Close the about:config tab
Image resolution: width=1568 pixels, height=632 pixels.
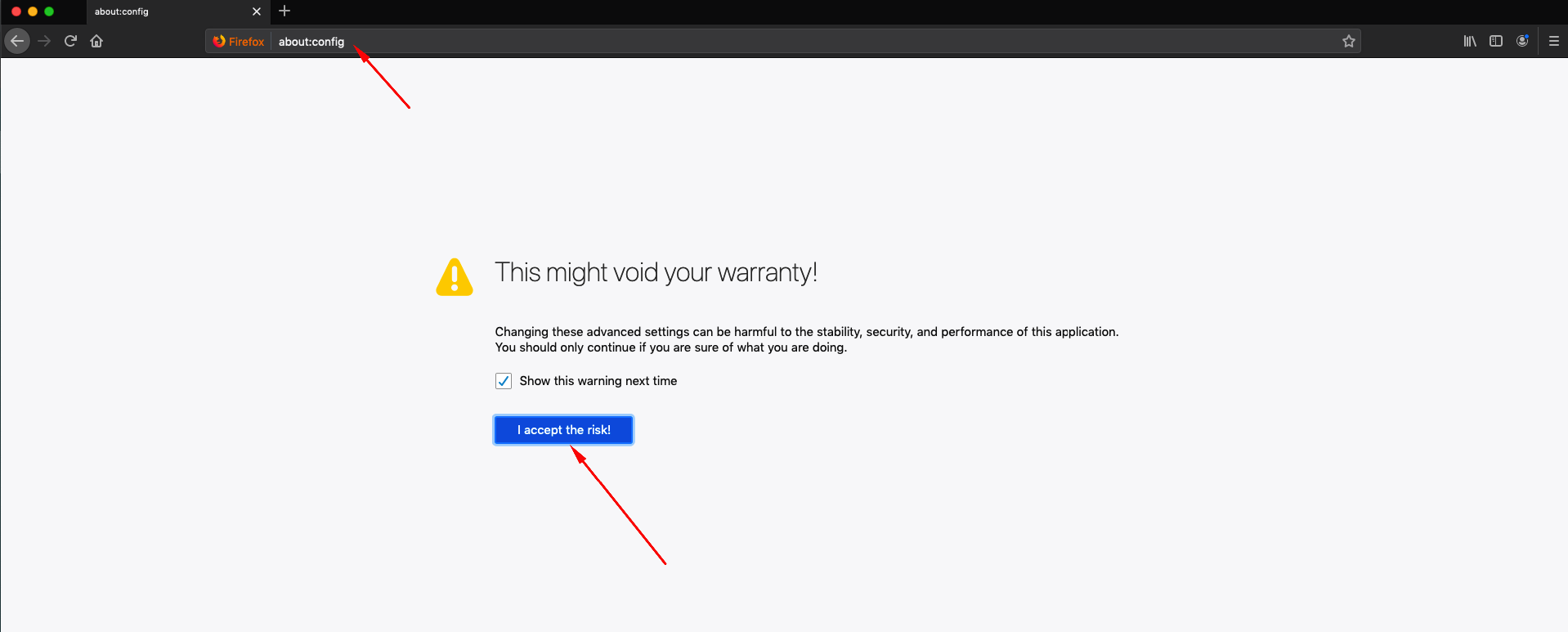257,11
